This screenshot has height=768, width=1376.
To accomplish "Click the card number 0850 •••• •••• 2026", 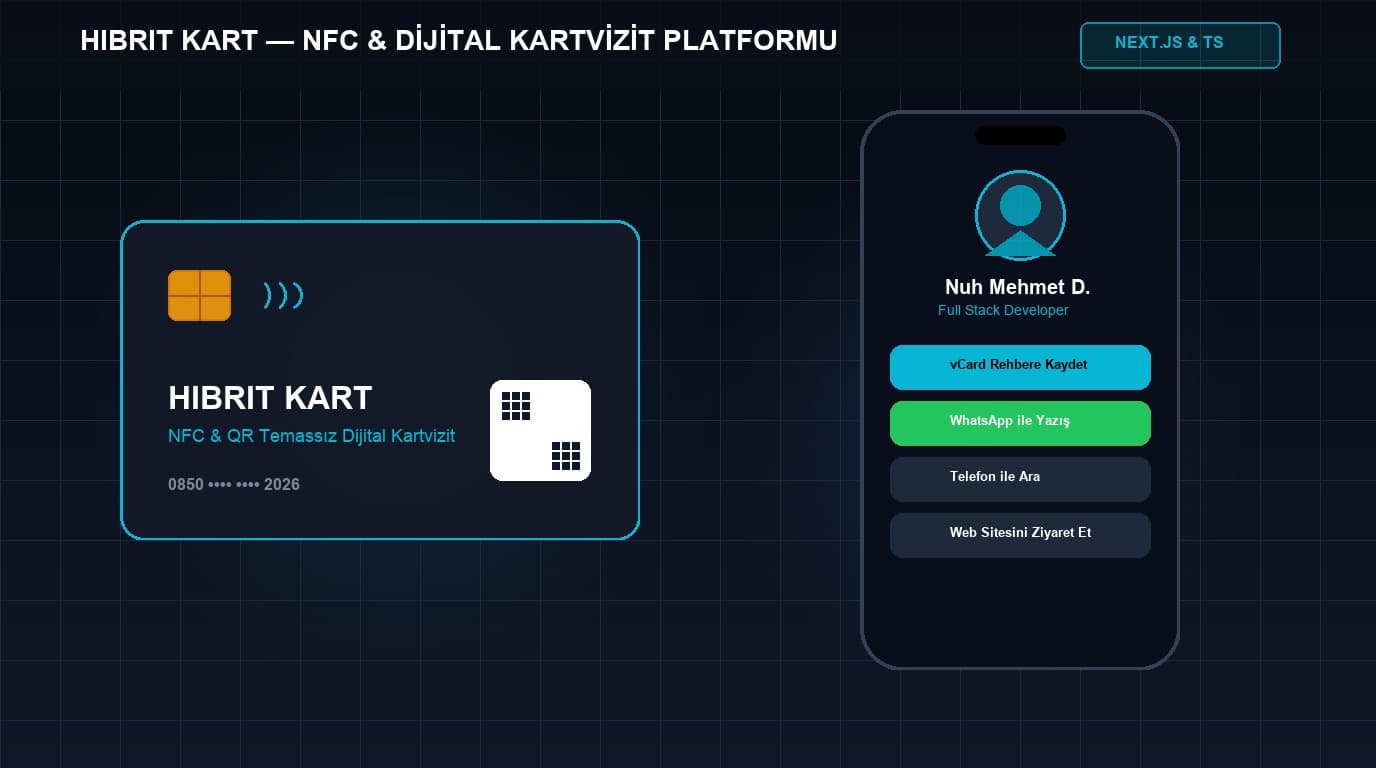I will (234, 484).
